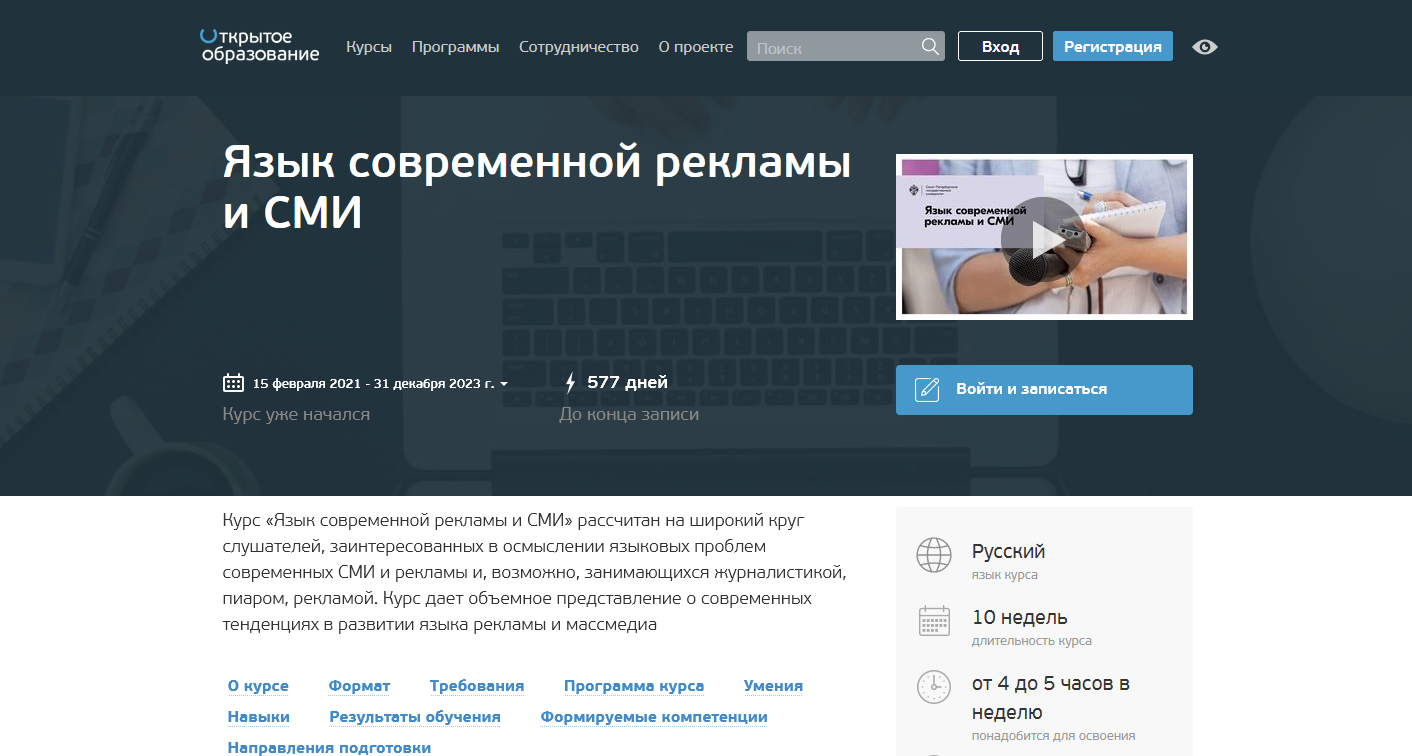Open the Курсы menu item
Image resolution: width=1412 pixels, height=756 pixels.
point(368,45)
